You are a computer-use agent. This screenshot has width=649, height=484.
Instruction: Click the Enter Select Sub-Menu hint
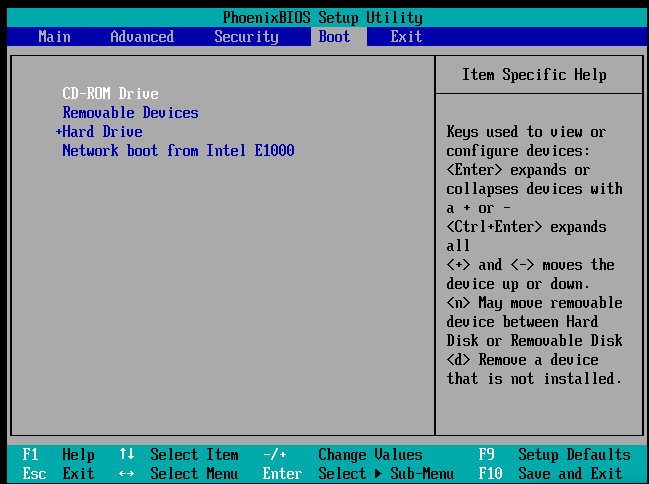pyautogui.click(x=358, y=473)
